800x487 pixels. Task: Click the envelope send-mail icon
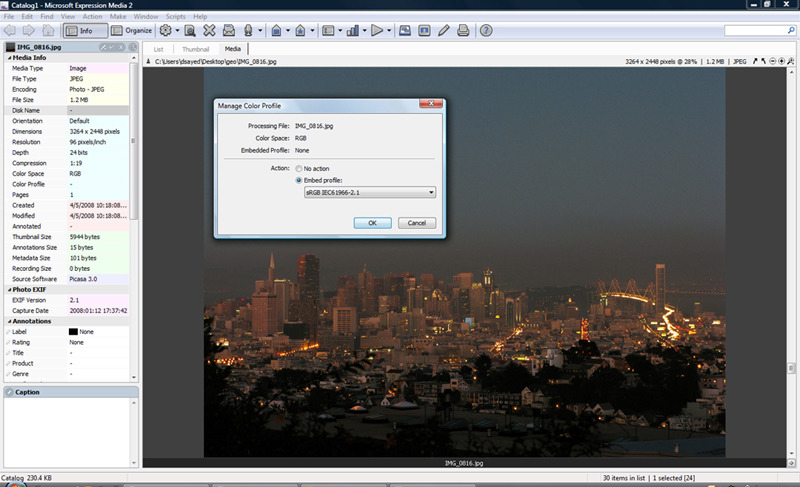pyautogui.click(x=229, y=31)
